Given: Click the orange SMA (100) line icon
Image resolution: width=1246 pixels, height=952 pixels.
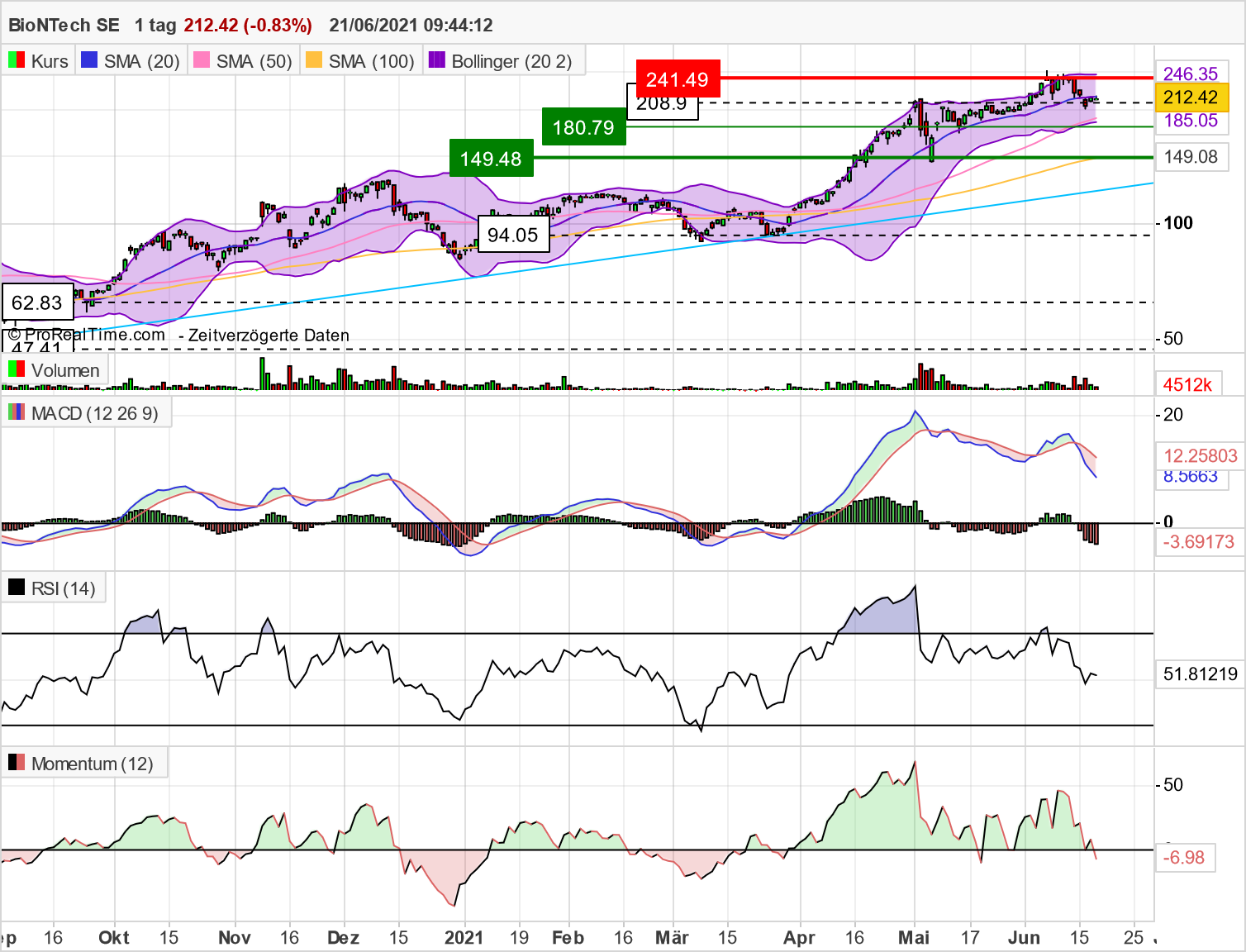Looking at the screenshot, I should pyautogui.click(x=313, y=60).
